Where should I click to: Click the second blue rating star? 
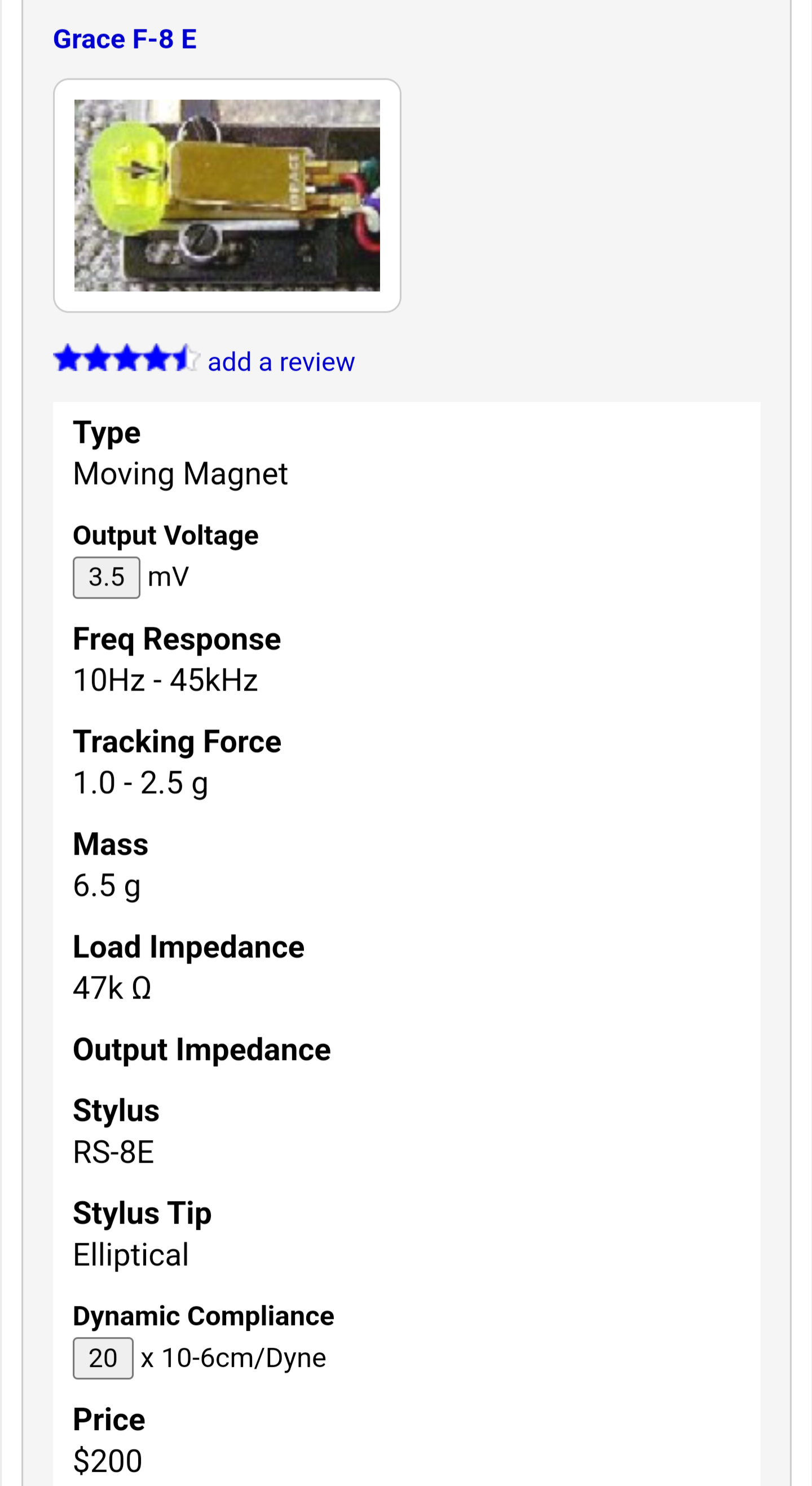coord(98,358)
